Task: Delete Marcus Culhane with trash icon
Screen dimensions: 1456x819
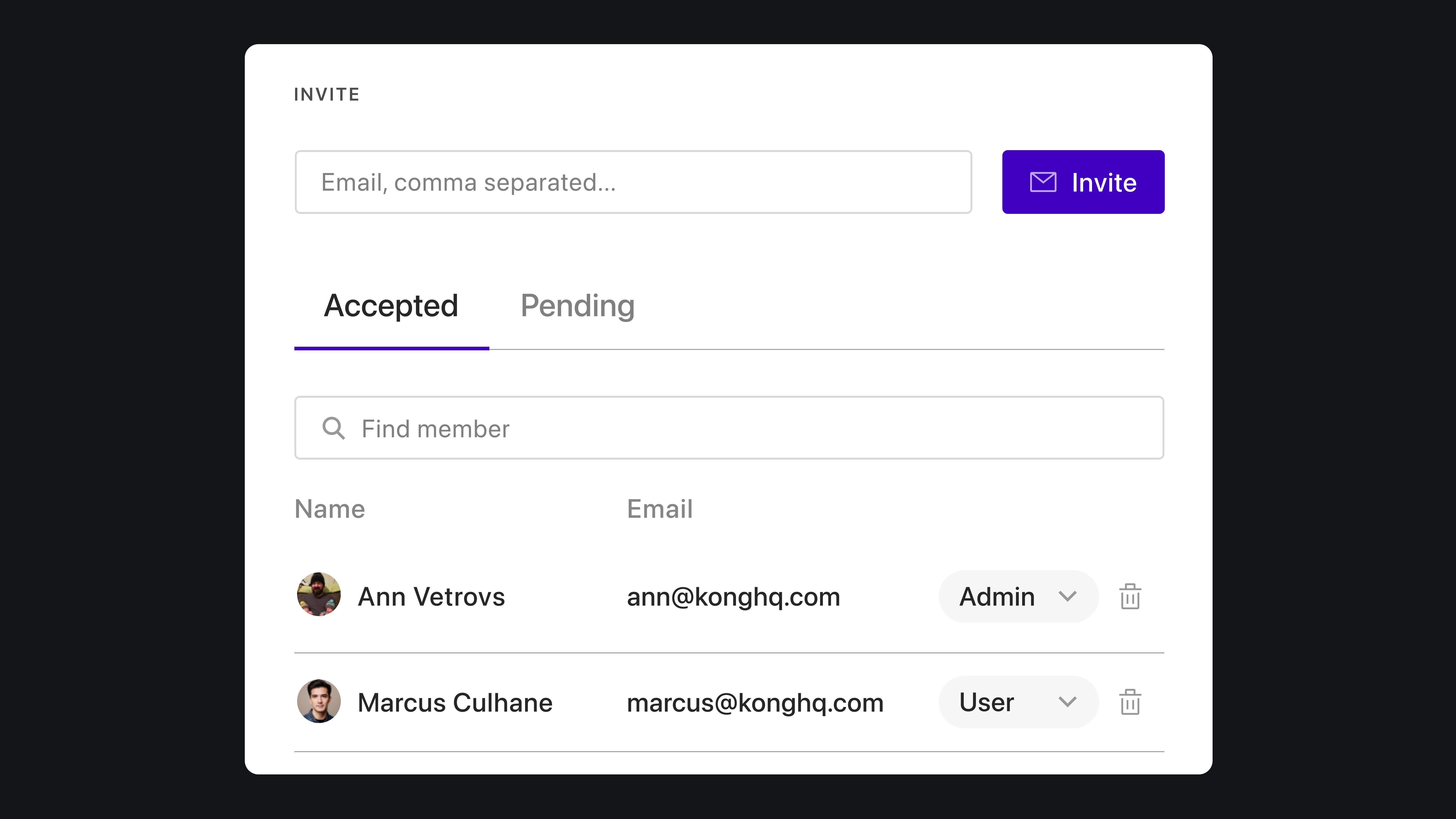Action: pyautogui.click(x=1130, y=702)
